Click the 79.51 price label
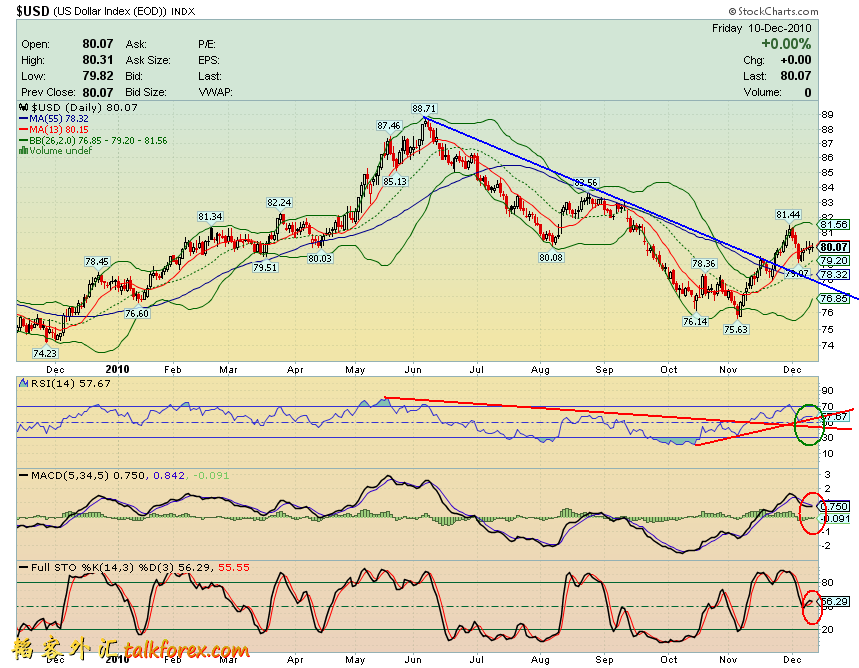This screenshot has width=859, height=668. coord(265,267)
